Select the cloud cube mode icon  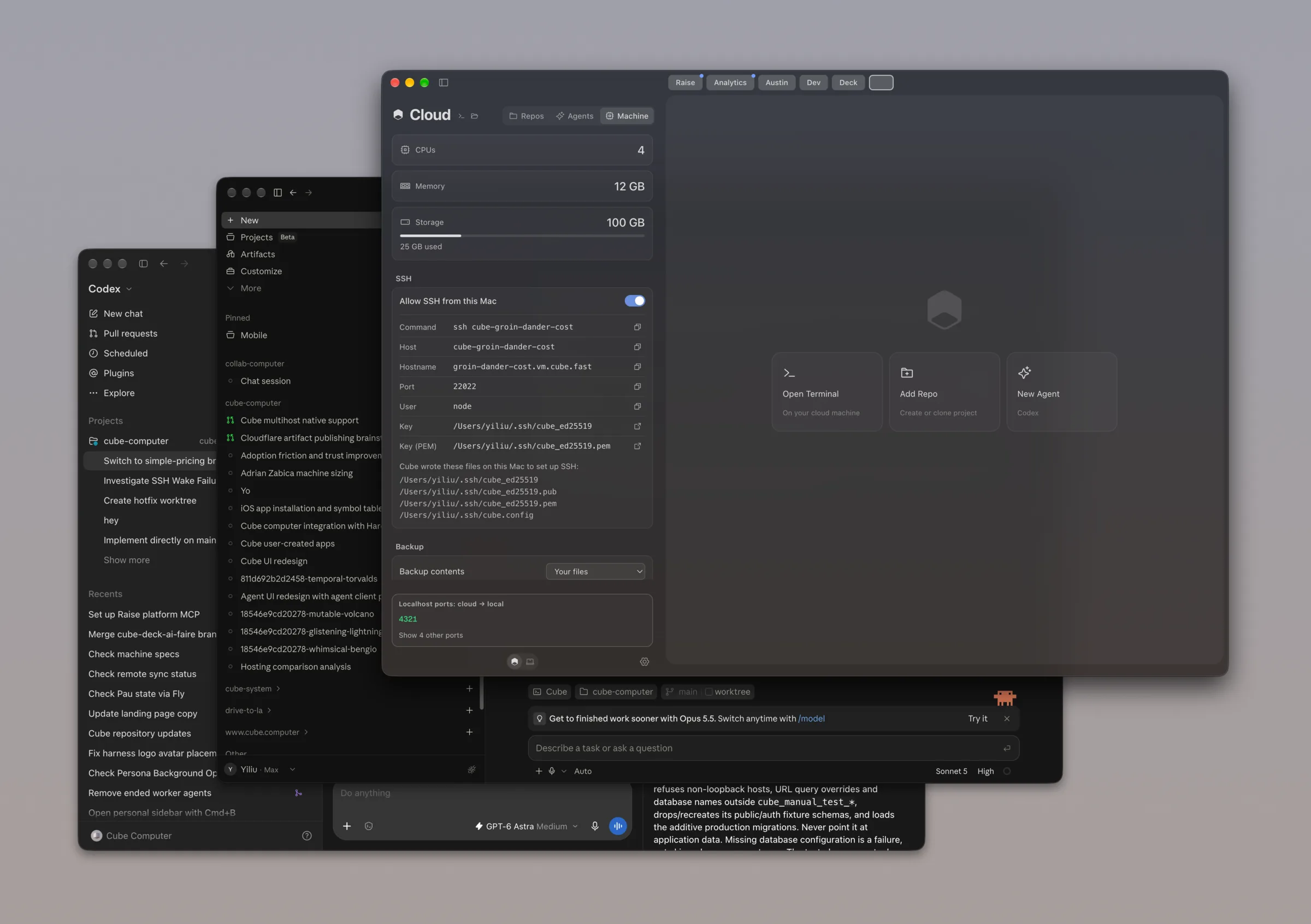click(515, 661)
